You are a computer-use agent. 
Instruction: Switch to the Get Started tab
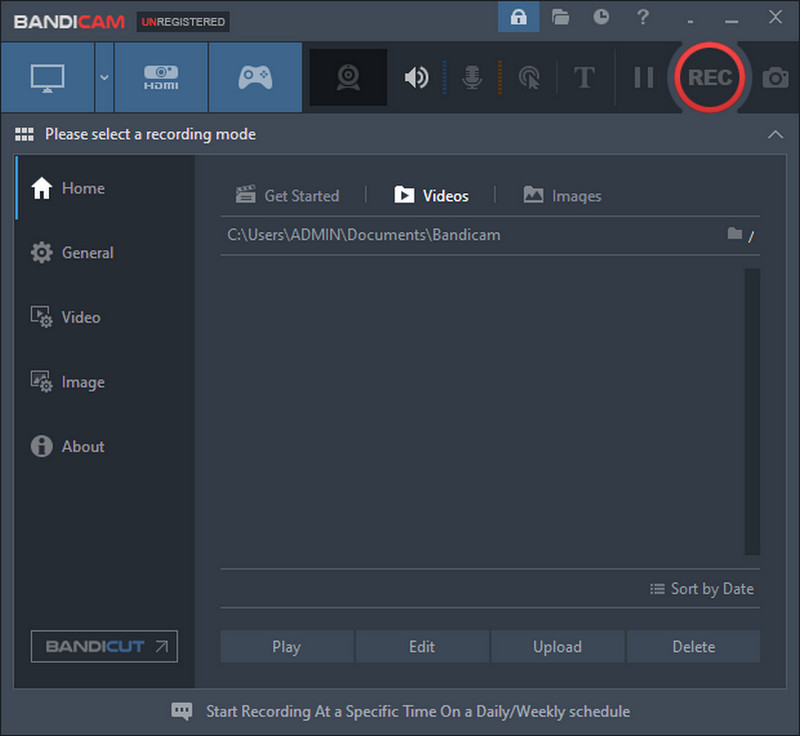pyautogui.click(x=287, y=195)
